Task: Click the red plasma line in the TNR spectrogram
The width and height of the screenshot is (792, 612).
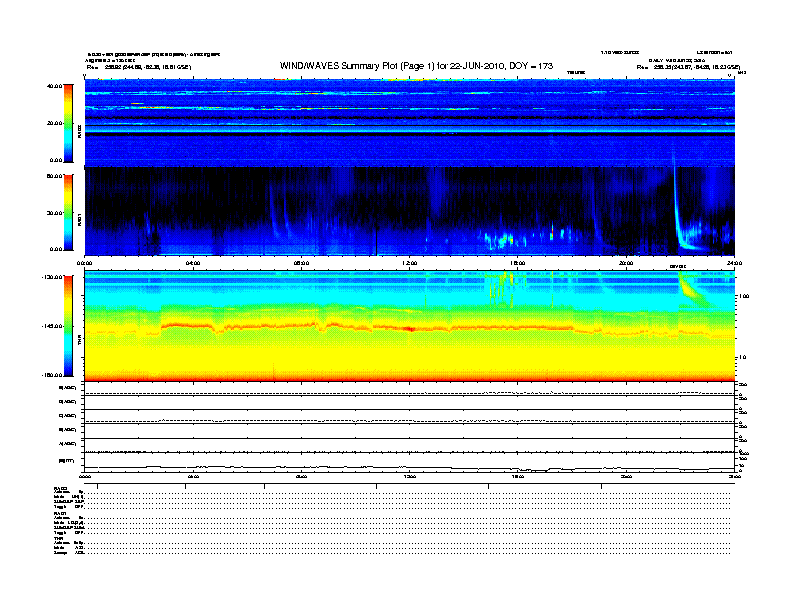Action: pyautogui.click(x=410, y=328)
